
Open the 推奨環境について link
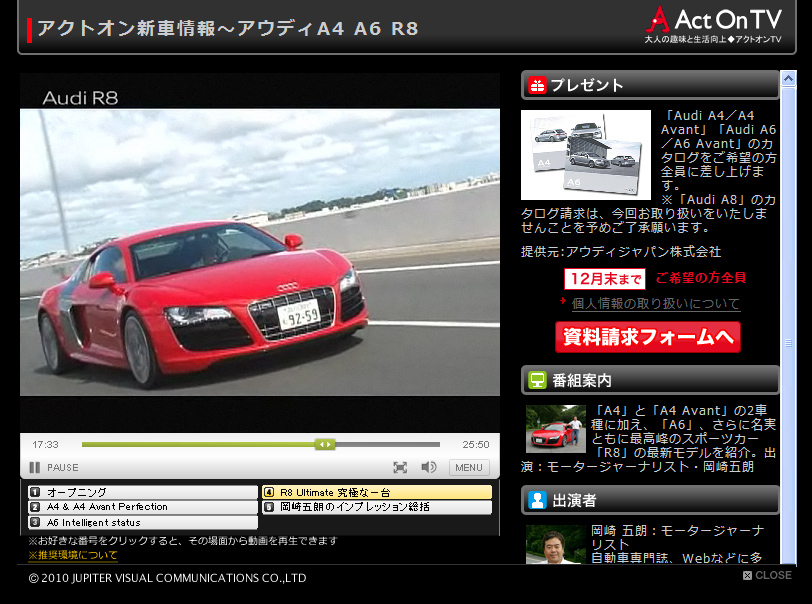pyautogui.click(x=72, y=555)
